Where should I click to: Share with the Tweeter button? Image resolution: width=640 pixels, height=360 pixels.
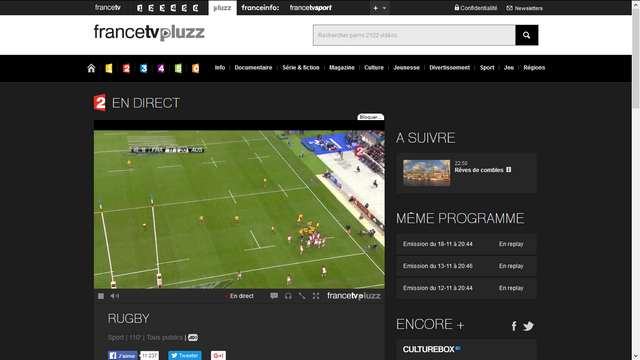[185, 356]
